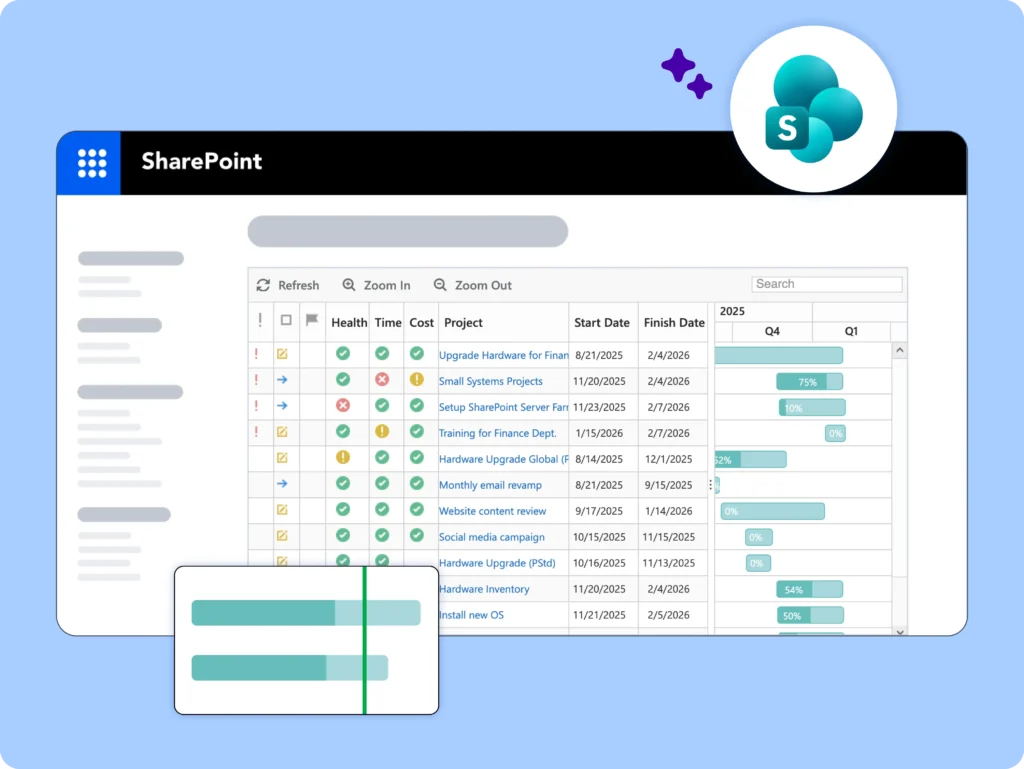Sort by the Start Date column header
Image resolution: width=1024 pixels, height=769 pixels.
(x=601, y=323)
